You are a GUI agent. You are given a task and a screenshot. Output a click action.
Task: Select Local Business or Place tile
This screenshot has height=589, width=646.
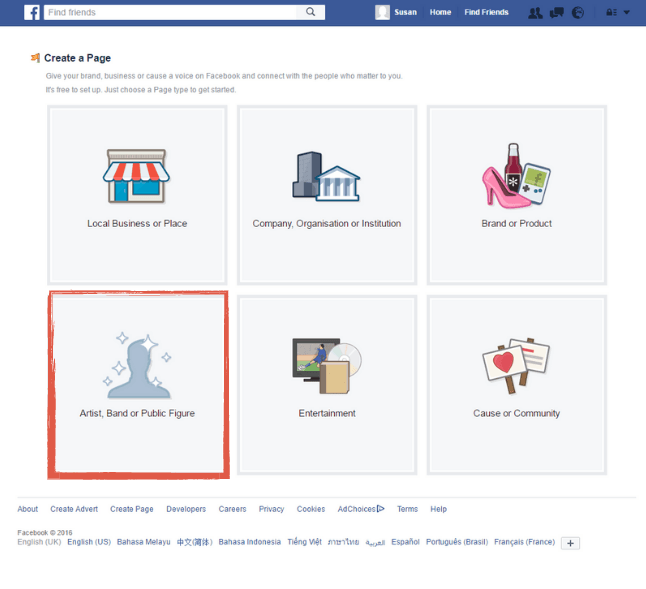pyautogui.click(x=137, y=194)
